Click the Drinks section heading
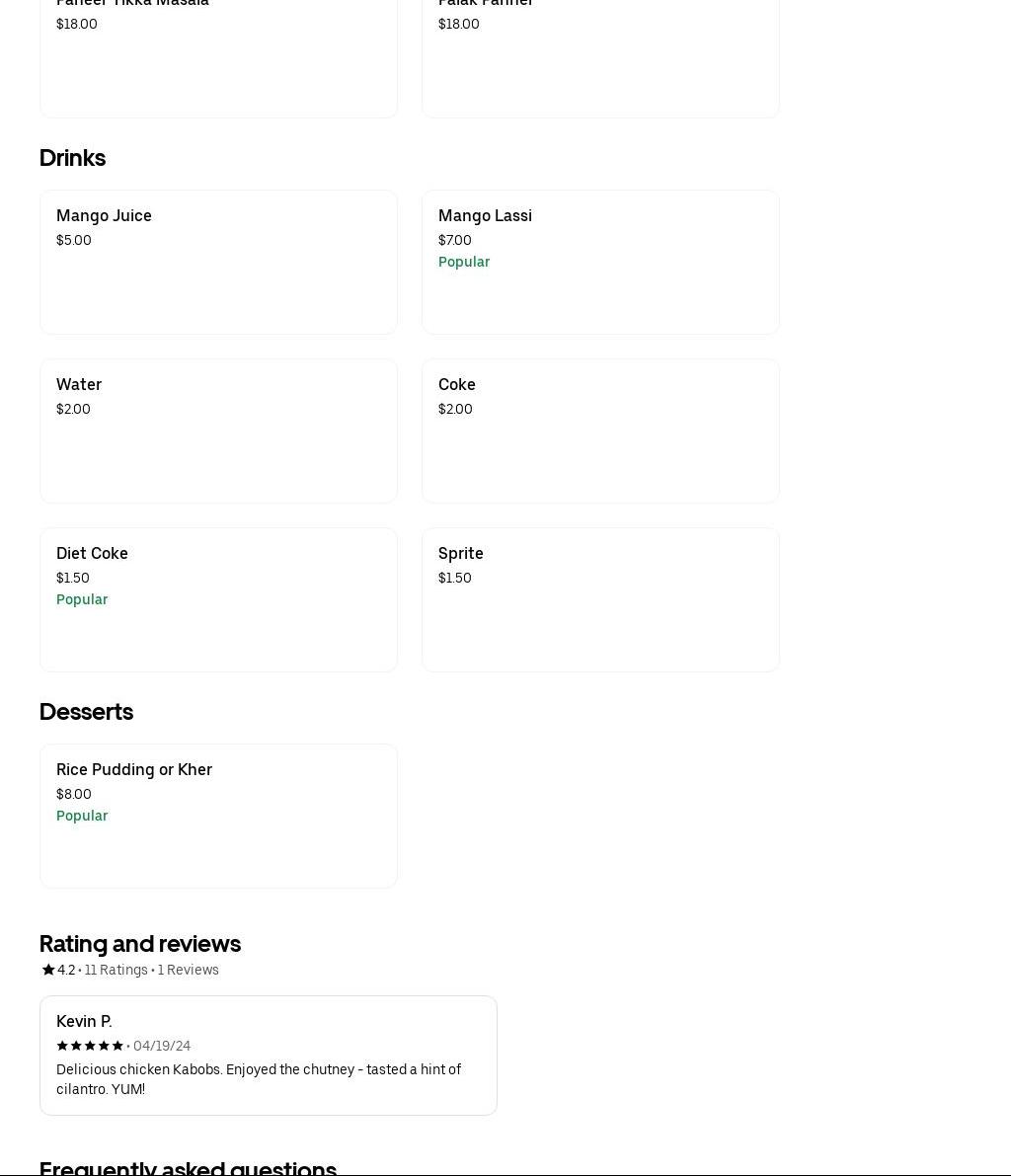 (72, 158)
